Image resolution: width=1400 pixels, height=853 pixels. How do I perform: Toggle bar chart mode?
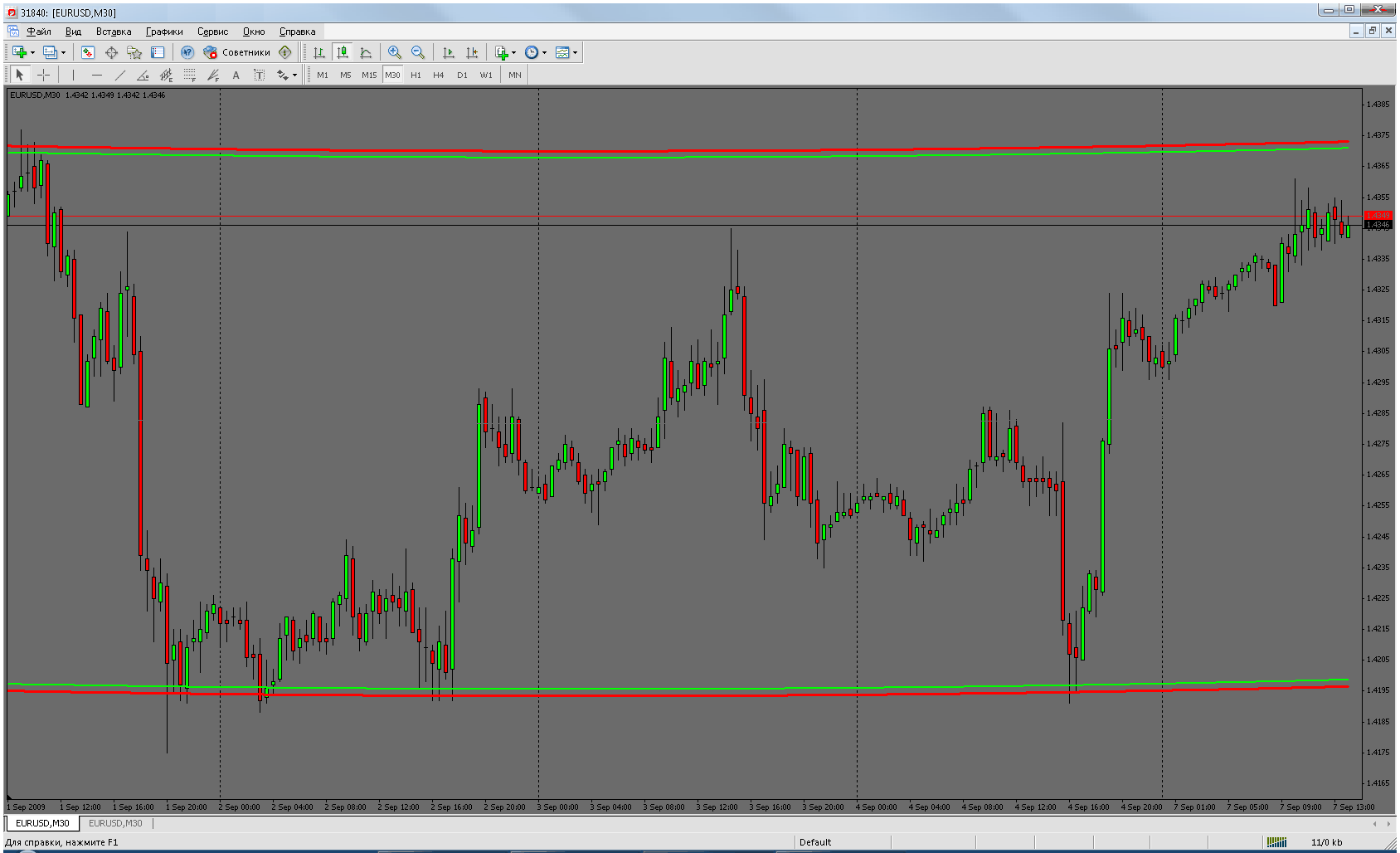[x=319, y=52]
